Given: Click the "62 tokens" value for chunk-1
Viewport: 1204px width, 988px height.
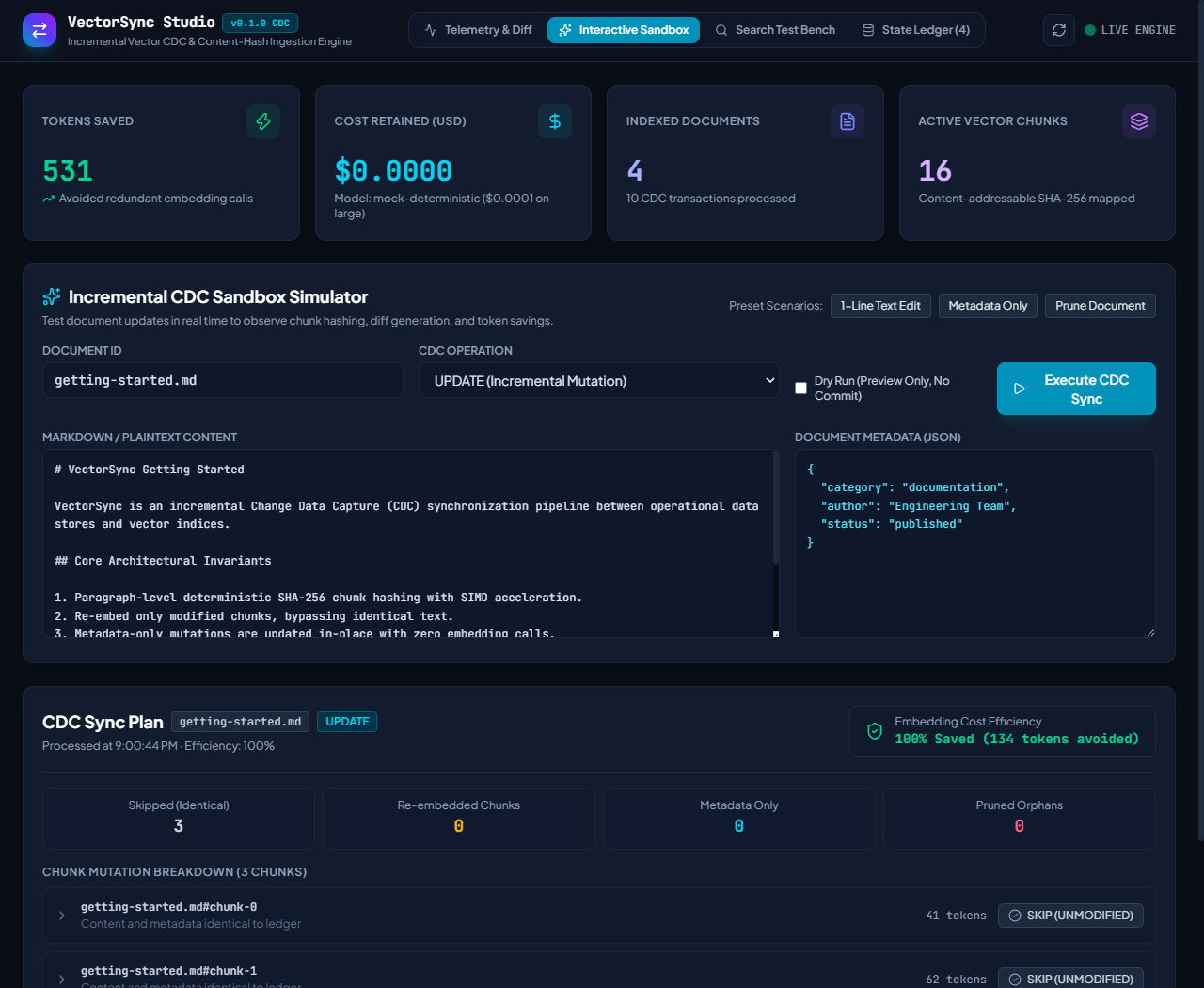Looking at the screenshot, I should click(956, 980).
